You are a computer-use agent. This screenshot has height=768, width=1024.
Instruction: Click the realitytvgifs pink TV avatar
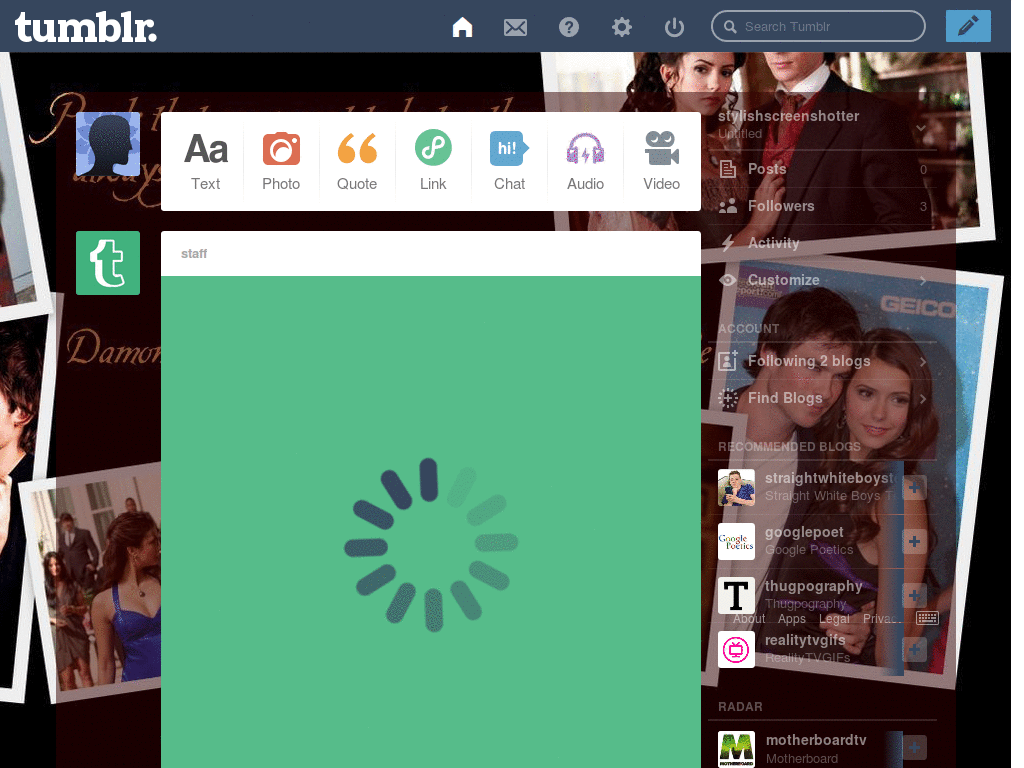(x=736, y=650)
